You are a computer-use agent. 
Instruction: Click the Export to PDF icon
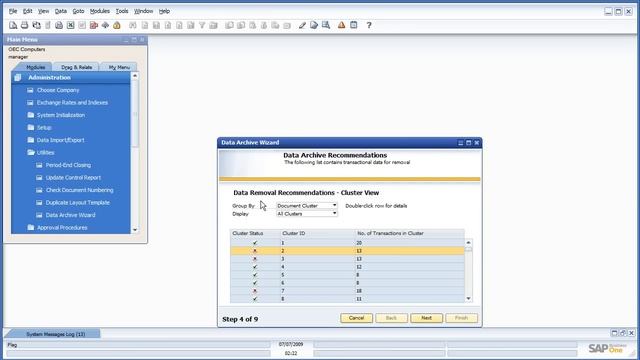[93, 25]
